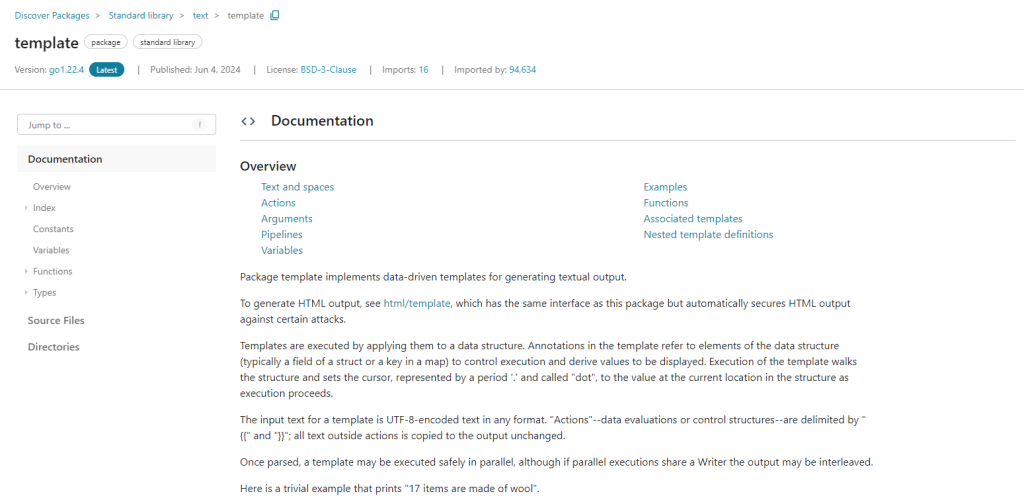The width and height of the screenshot is (1024, 500).
Task: View the 94,634 imported-by link
Action: 522,70
